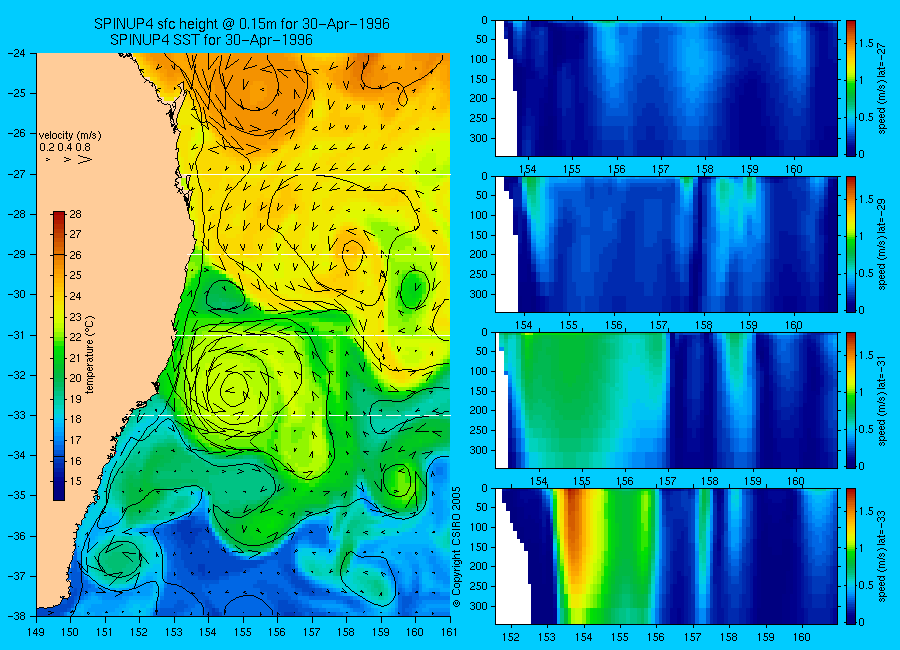
Task: Select the lat=-33 speed section plot
Action: 666,556
